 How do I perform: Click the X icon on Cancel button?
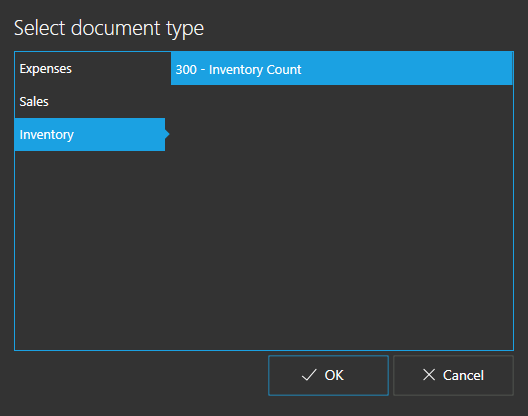coord(429,375)
